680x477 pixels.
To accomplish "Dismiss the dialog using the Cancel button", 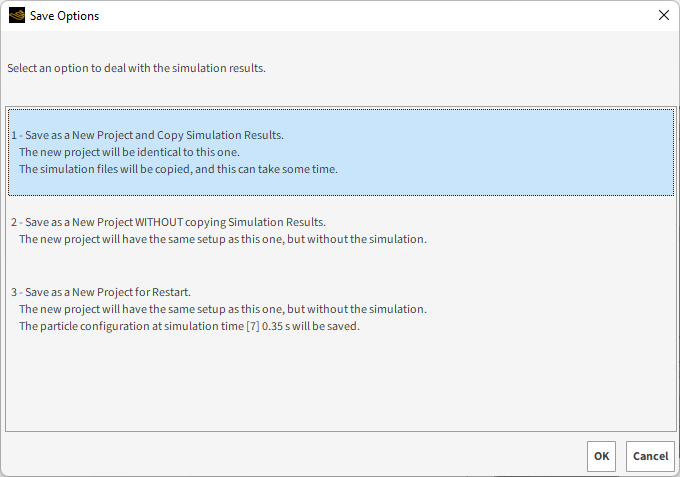I will (650, 456).
